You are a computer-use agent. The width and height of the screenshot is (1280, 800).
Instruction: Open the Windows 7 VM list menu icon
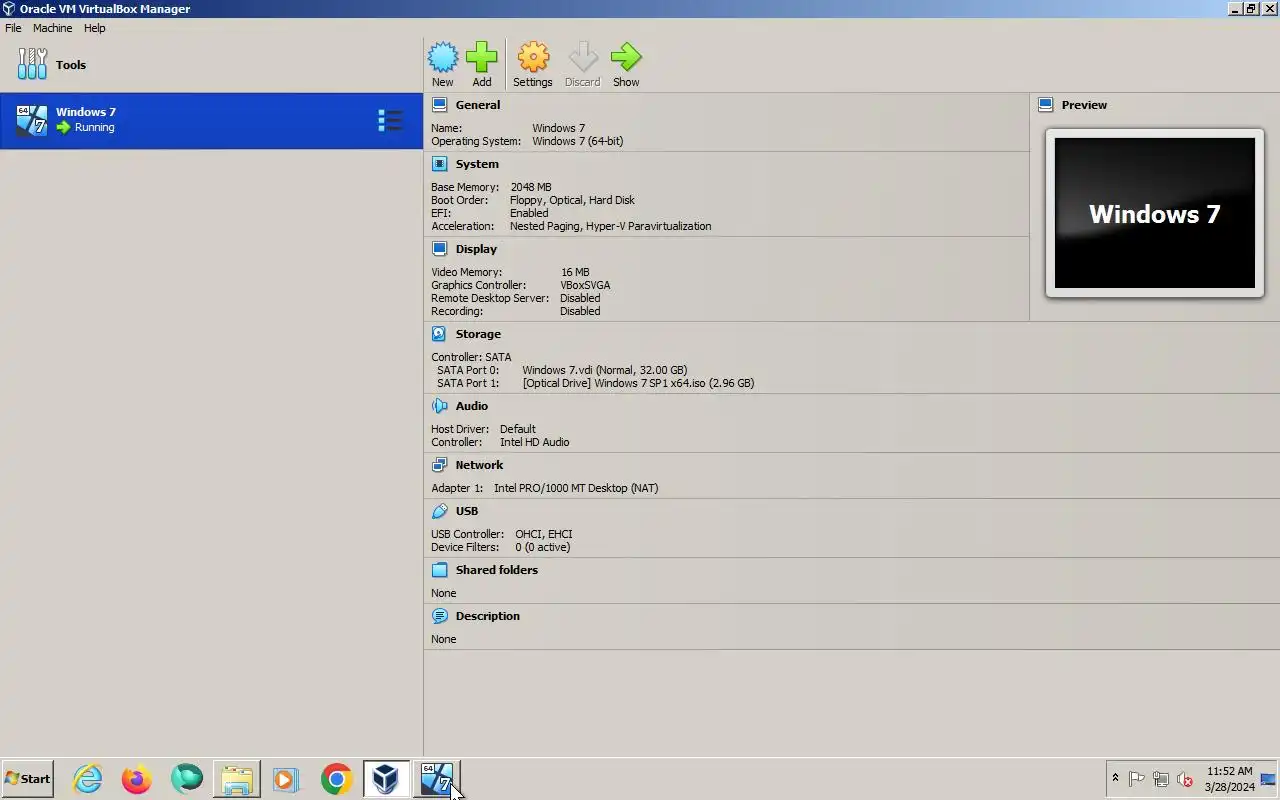click(x=390, y=121)
